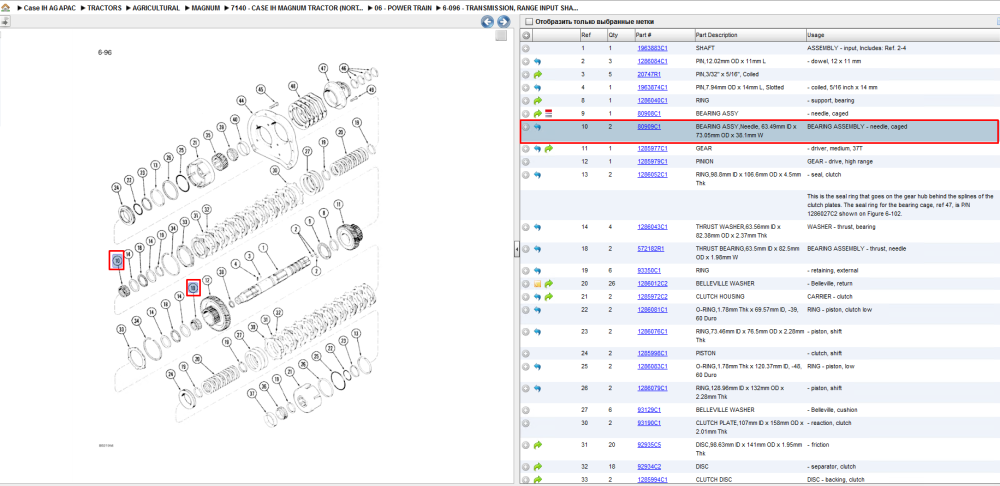Click blue arrow icon on ref 2 row
1000x486 pixels.
(x=538, y=61)
